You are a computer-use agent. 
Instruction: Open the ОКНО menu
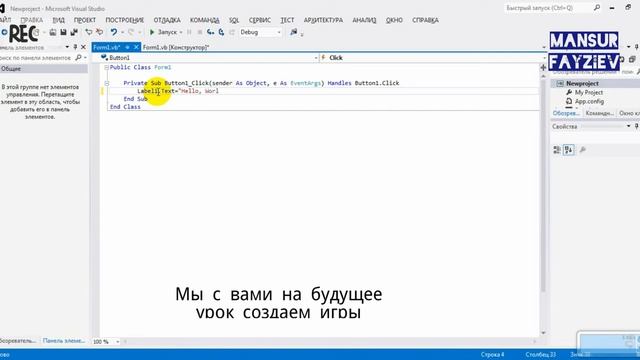(x=394, y=20)
